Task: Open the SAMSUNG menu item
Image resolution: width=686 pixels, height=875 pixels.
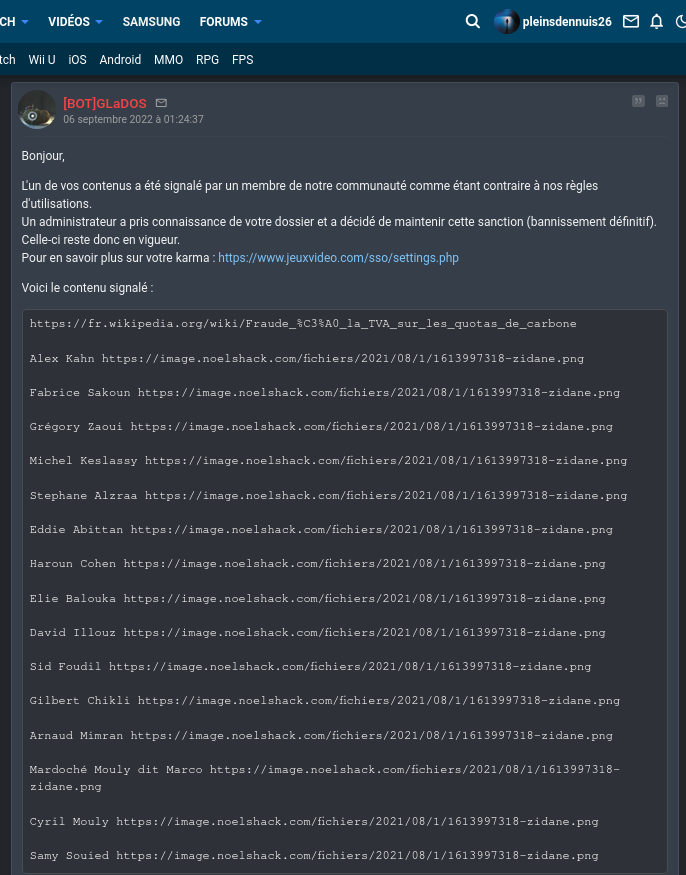Action: tap(151, 22)
